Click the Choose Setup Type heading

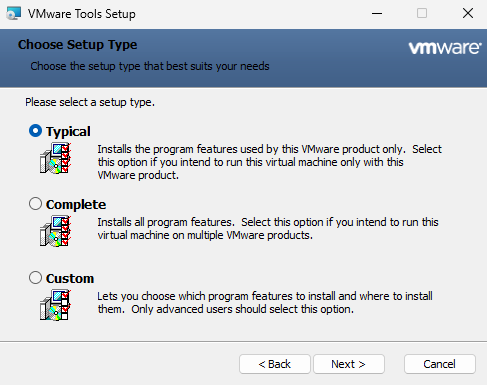[x=77, y=45]
